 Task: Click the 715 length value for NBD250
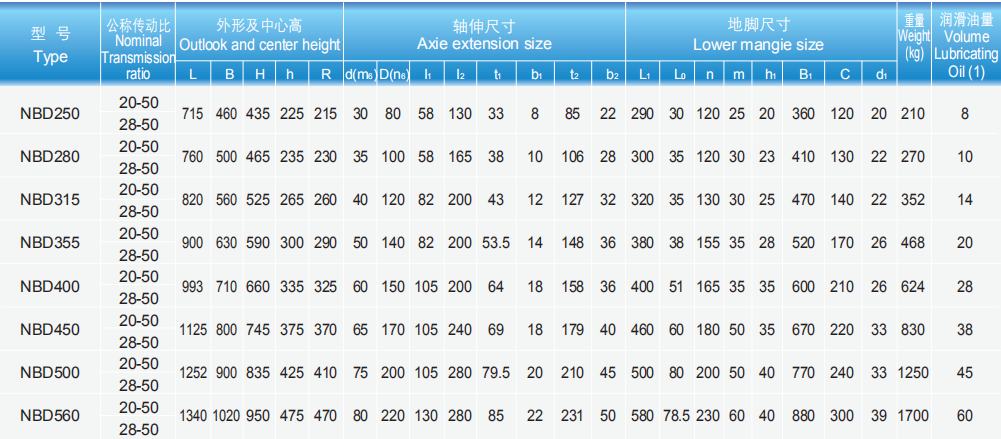[x=192, y=114]
